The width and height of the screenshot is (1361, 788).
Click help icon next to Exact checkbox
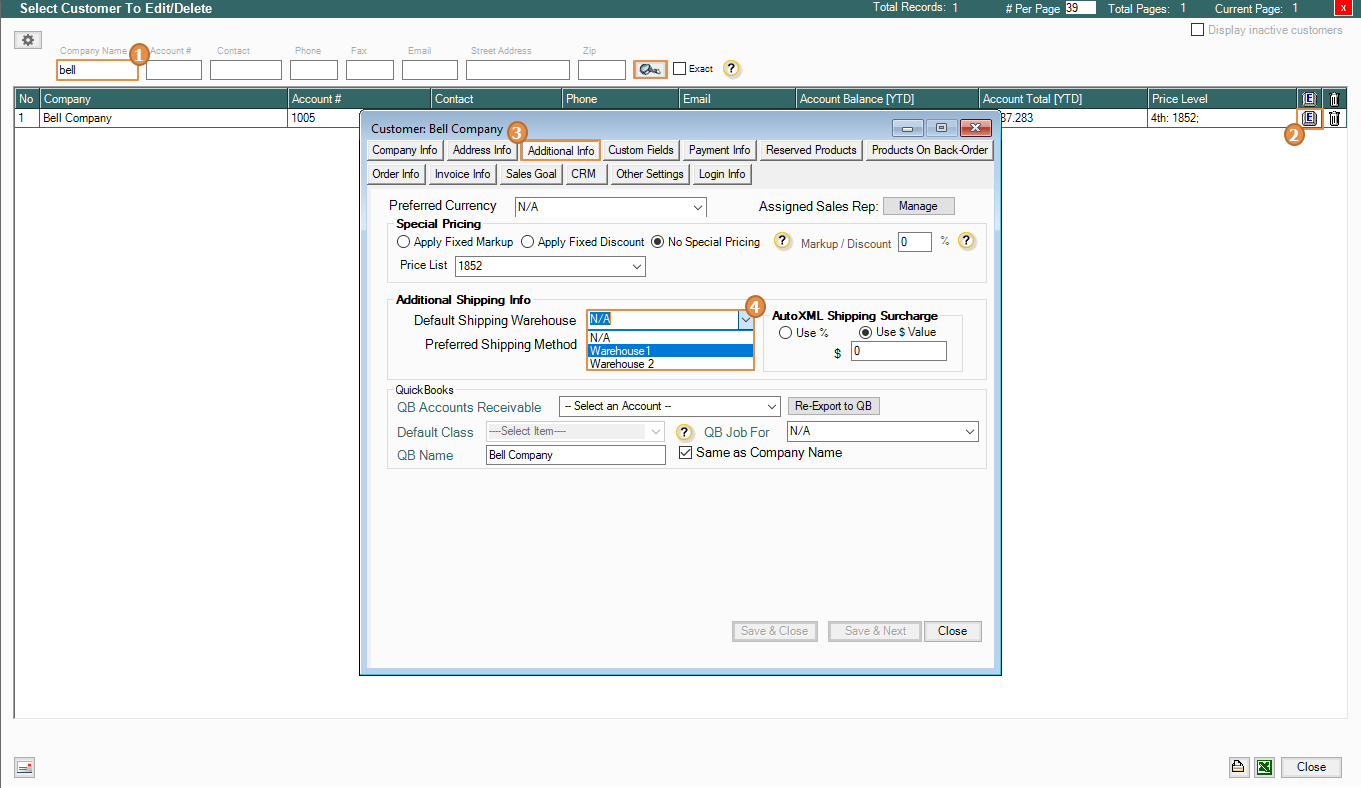pos(732,69)
